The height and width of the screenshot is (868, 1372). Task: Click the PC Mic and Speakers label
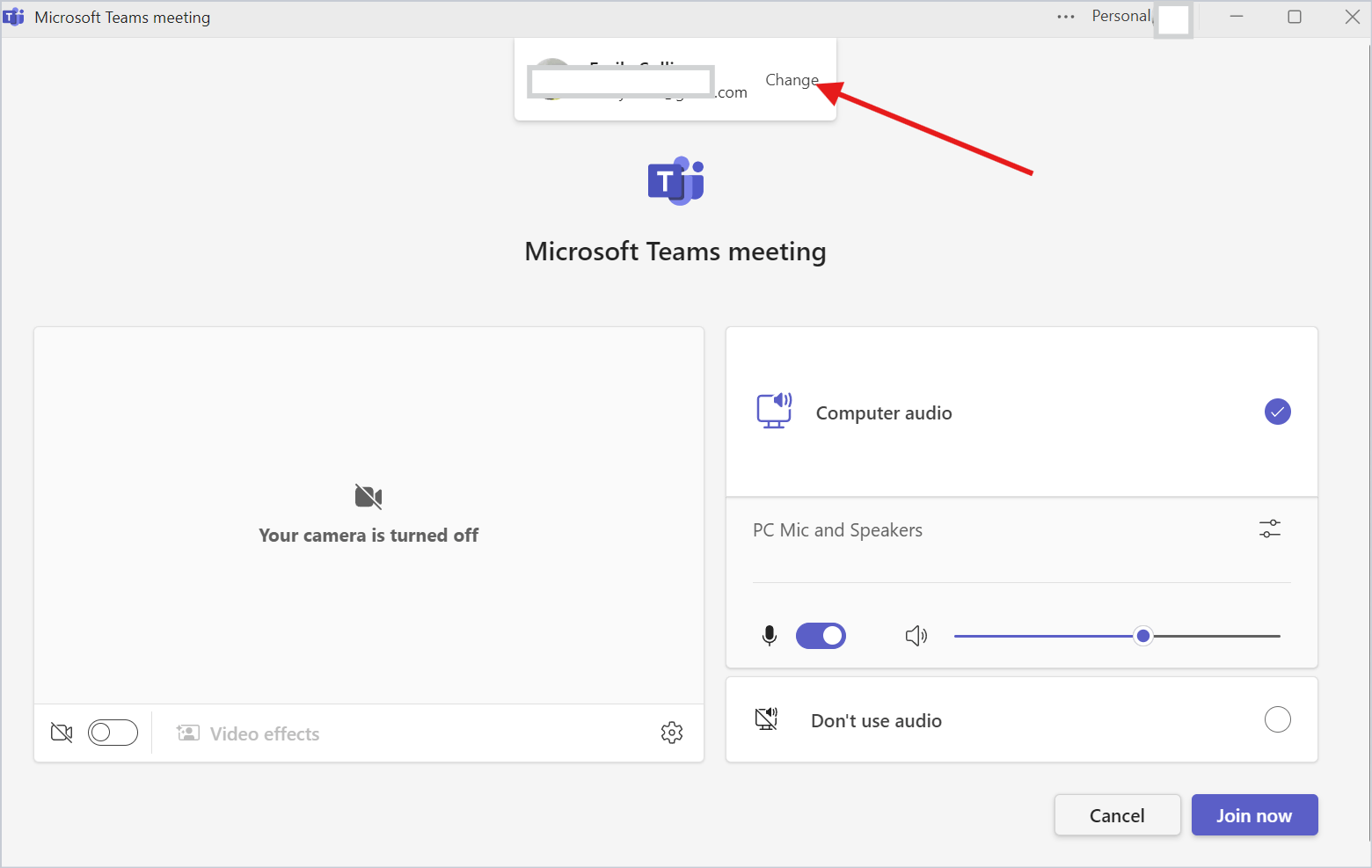[x=837, y=530]
